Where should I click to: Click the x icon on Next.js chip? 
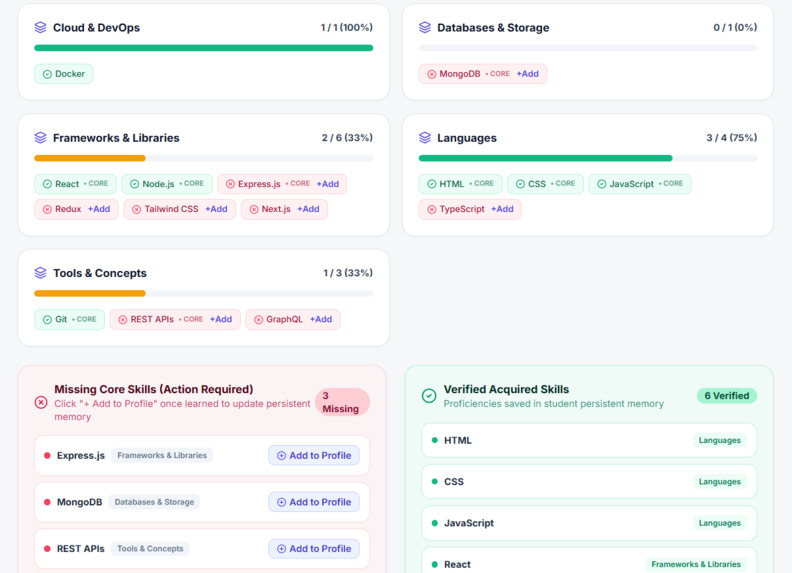tap(254, 209)
